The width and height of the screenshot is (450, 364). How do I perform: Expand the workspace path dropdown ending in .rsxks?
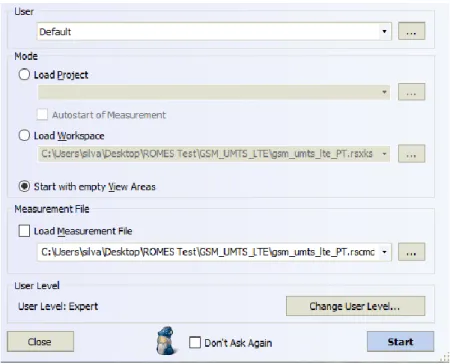pyautogui.click(x=384, y=154)
